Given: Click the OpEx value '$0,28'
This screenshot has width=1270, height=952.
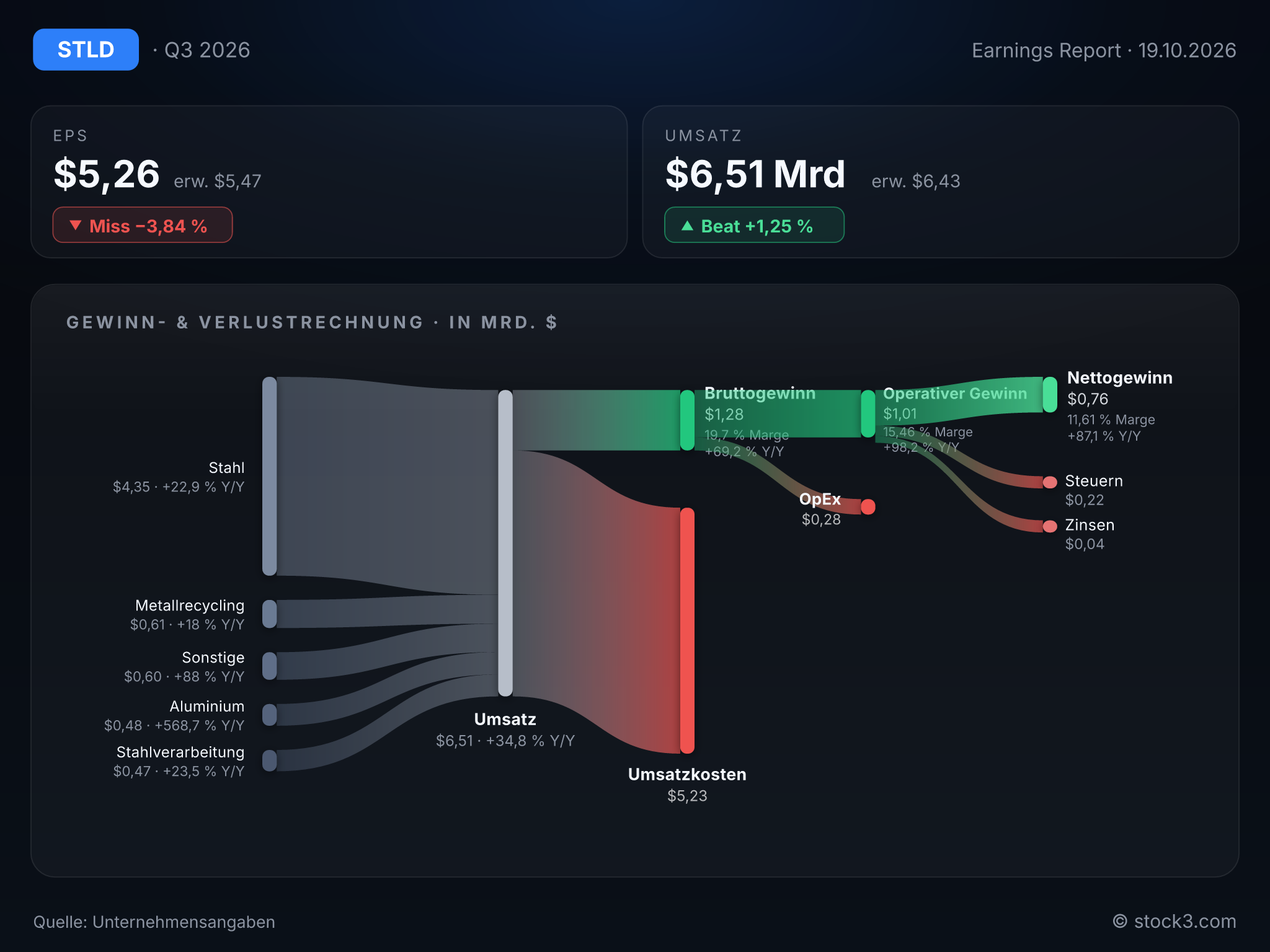Looking at the screenshot, I should point(821,519).
